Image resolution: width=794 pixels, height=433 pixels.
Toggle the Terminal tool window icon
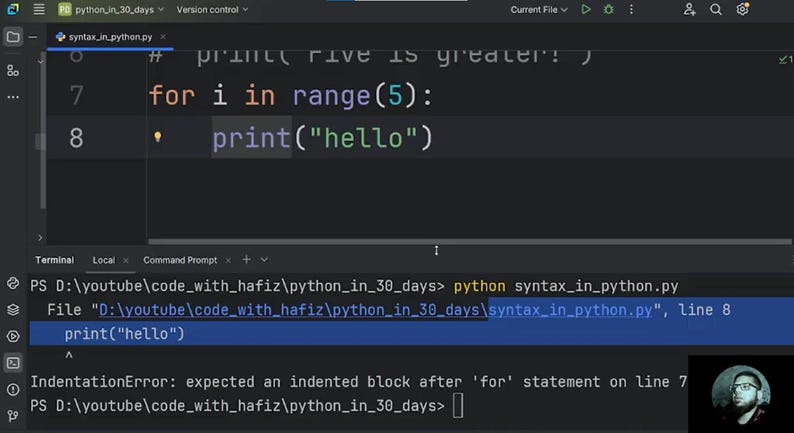click(13, 363)
